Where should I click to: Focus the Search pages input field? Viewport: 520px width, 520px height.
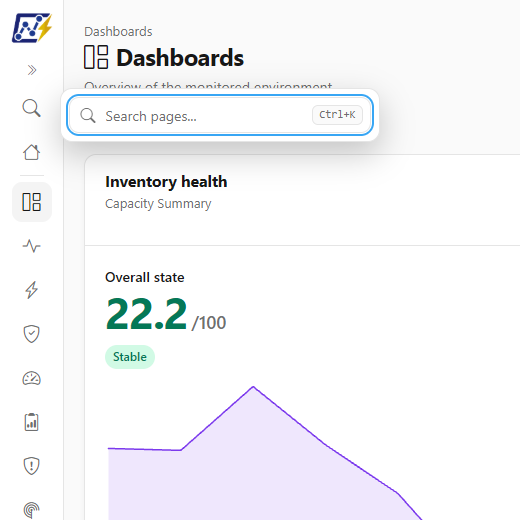pyautogui.click(x=220, y=115)
